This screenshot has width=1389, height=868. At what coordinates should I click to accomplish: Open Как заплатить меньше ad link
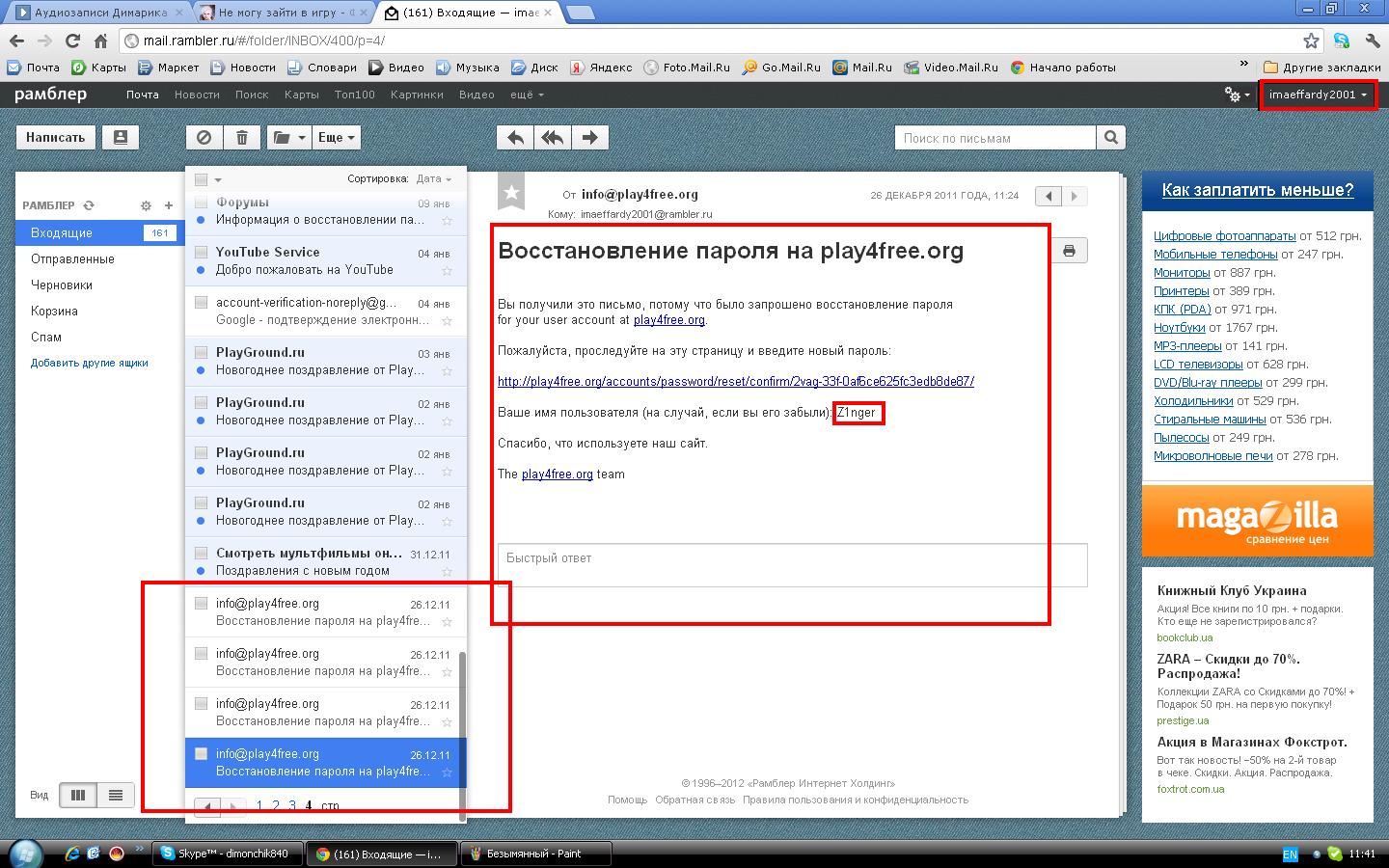tap(1258, 190)
